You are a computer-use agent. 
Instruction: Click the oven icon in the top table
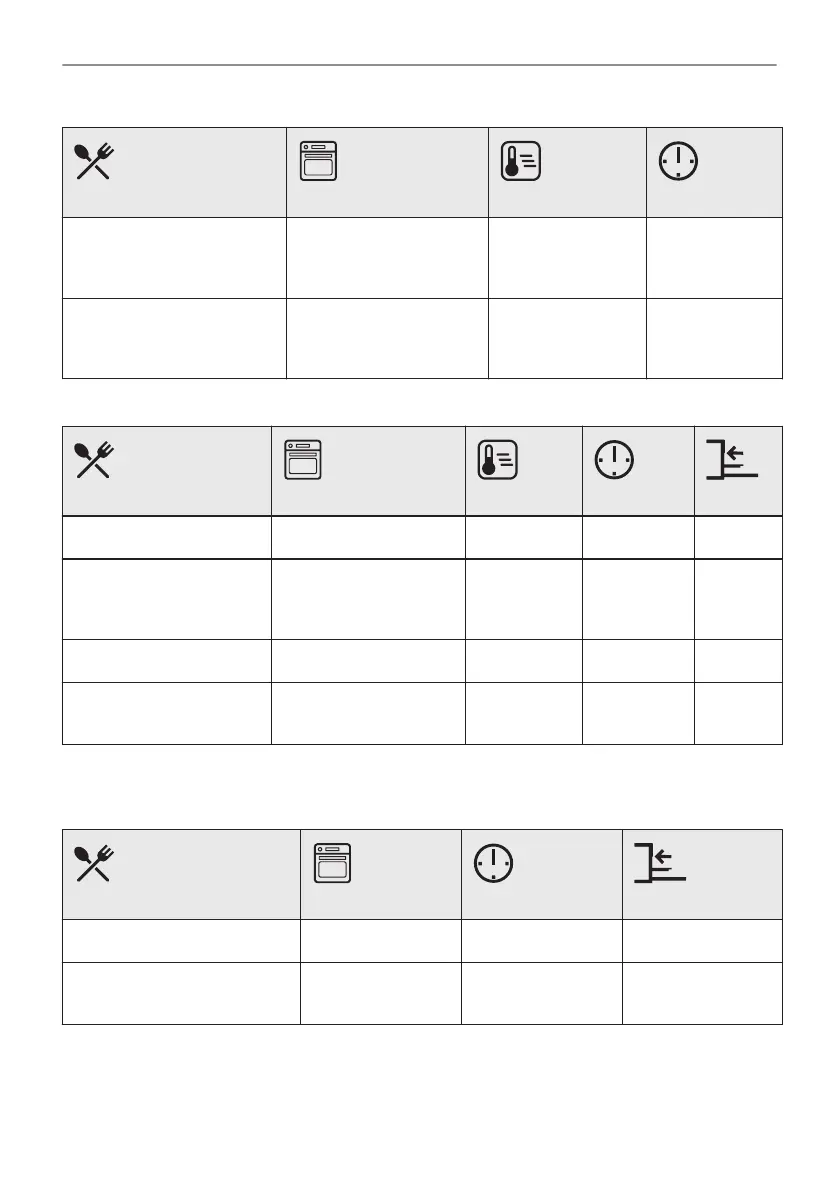319,161
